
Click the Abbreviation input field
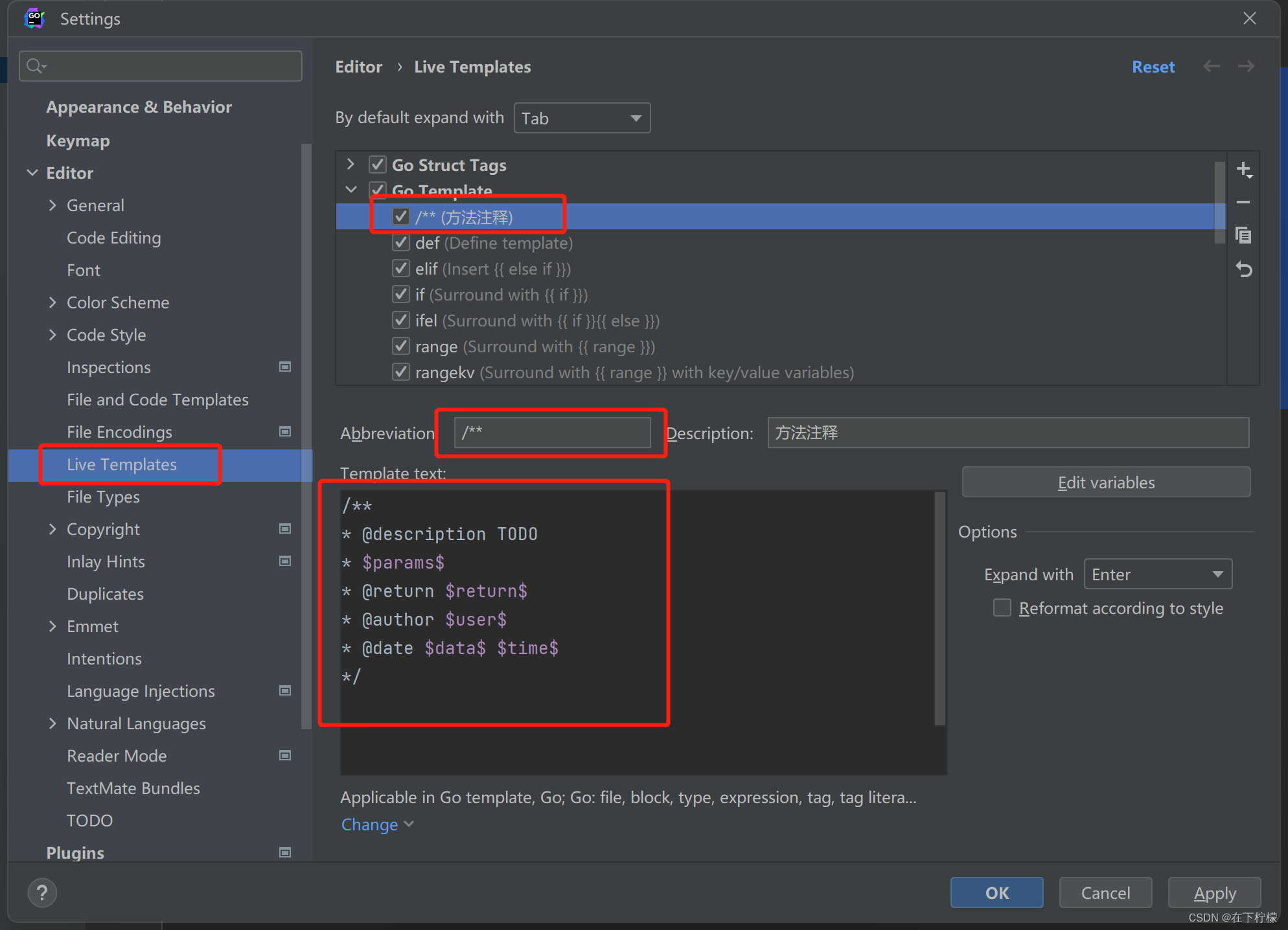[551, 433]
